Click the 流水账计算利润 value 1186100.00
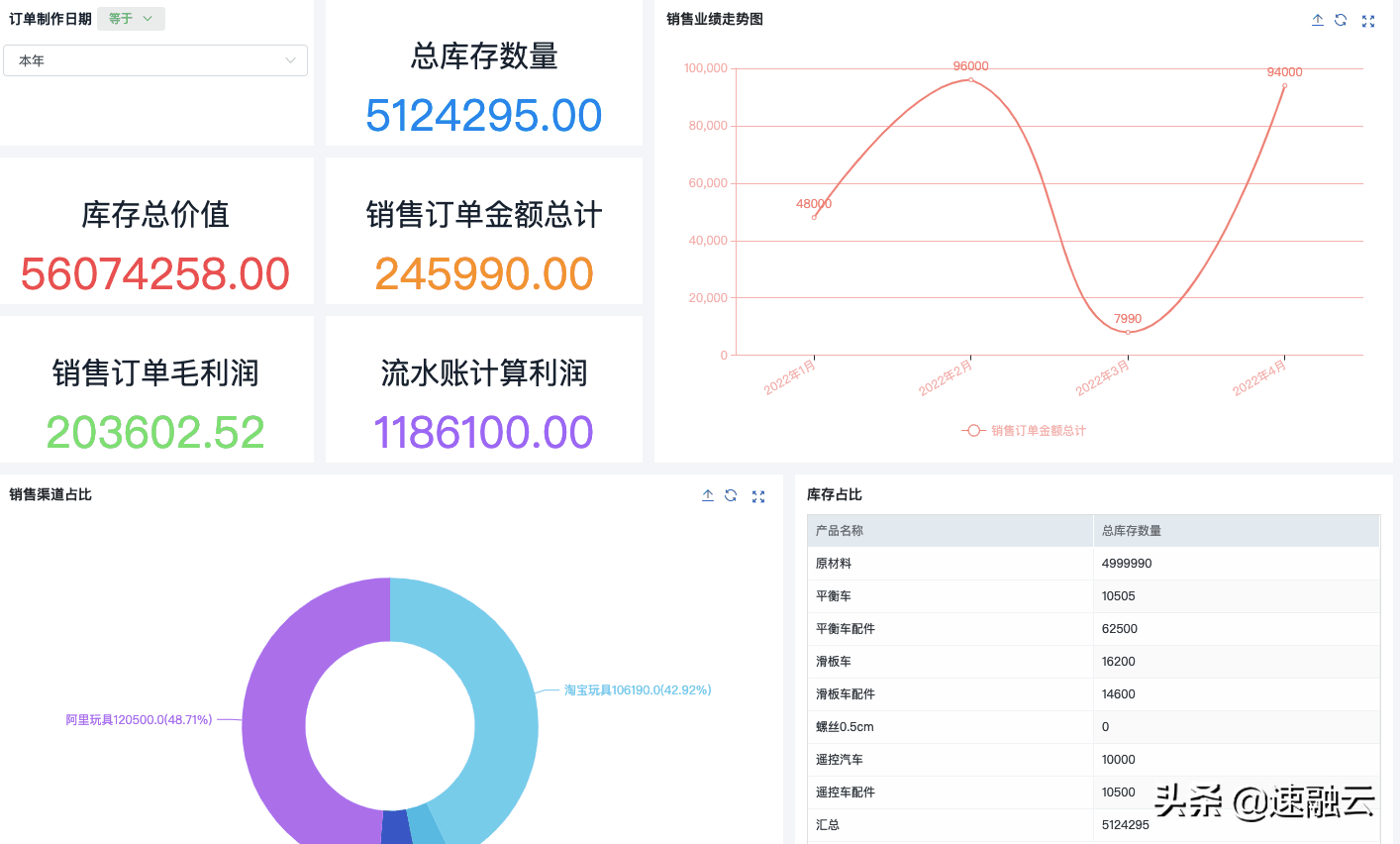Viewport: 1400px width, 844px height. click(484, 433)
